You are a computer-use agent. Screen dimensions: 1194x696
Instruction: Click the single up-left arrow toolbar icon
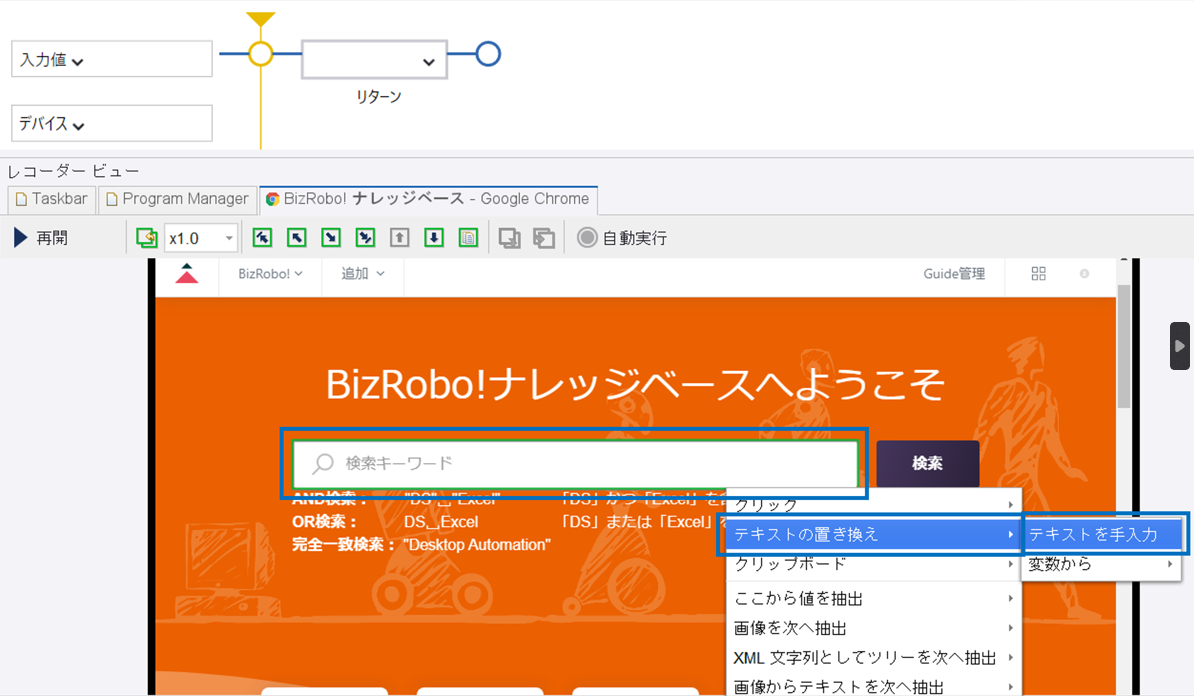point(297,238)
